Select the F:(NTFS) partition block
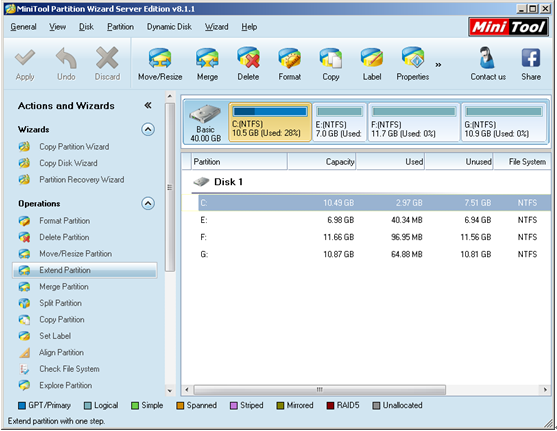The image size is (557, 431). point(414,122)
